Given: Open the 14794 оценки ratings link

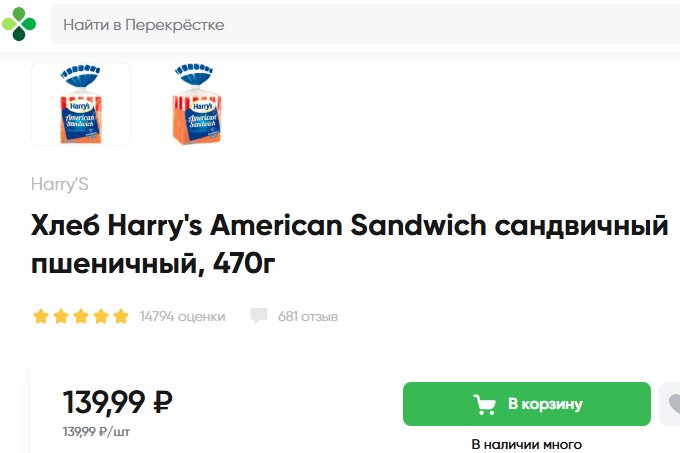Looking at the screenshot, I should tap(182, 316).
